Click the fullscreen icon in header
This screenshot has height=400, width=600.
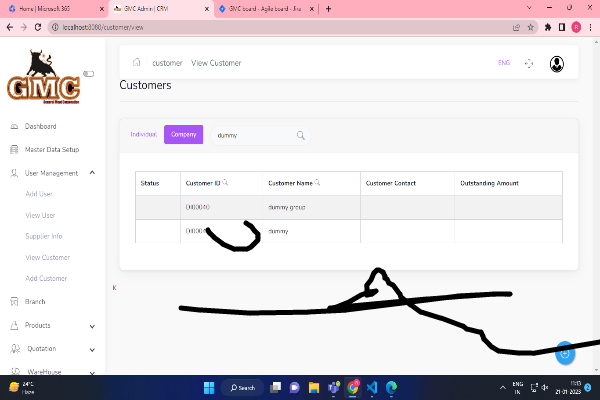(529, 63)
